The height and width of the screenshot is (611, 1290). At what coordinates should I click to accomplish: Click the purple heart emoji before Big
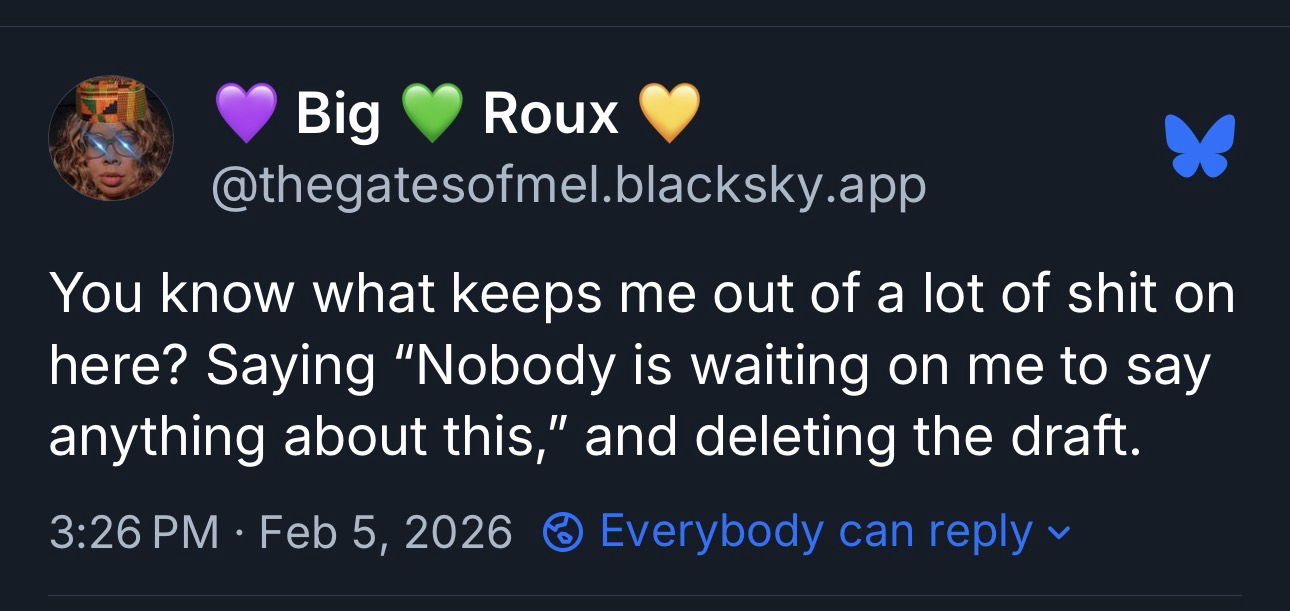pyautogui.click(x=245, y=112)
